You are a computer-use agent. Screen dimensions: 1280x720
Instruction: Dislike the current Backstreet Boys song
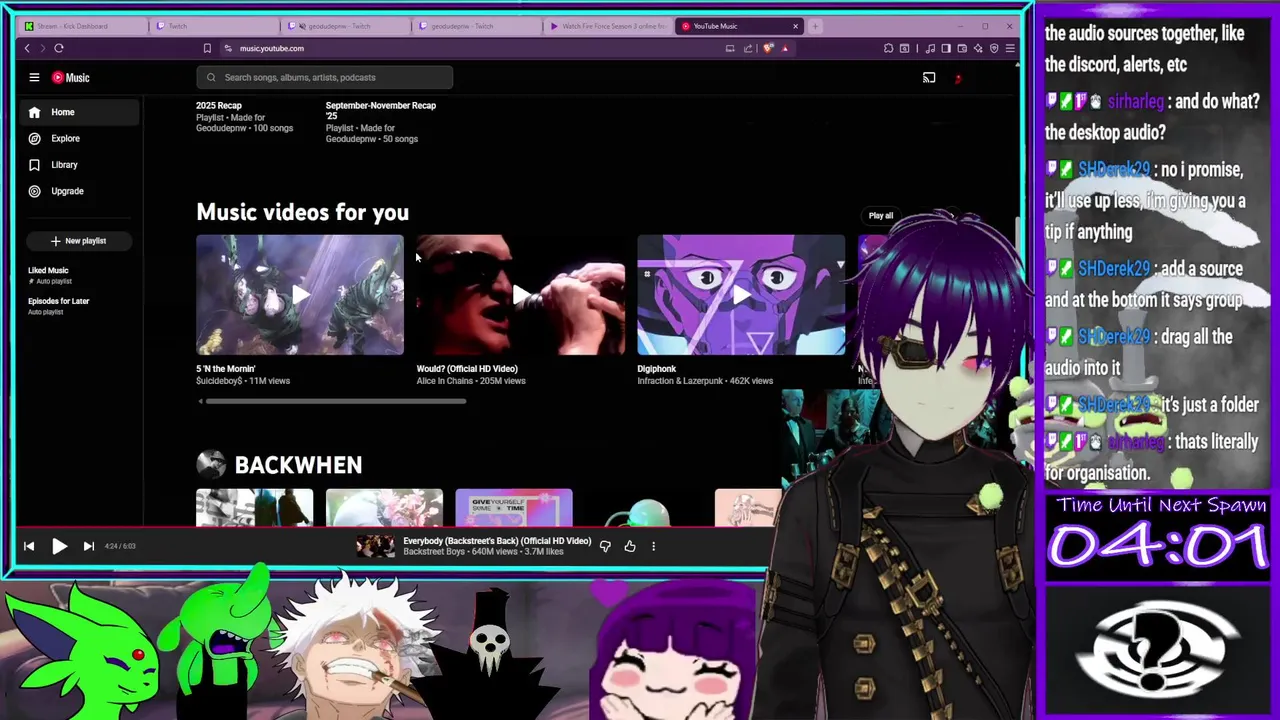605,546
